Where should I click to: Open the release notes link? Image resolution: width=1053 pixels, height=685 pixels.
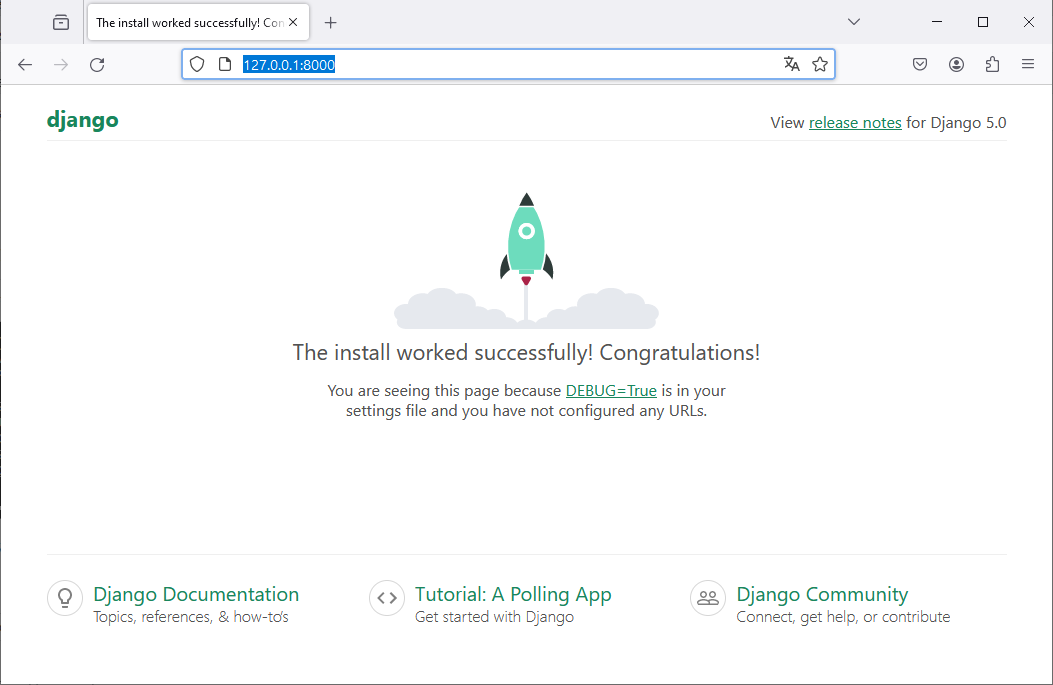855,123
